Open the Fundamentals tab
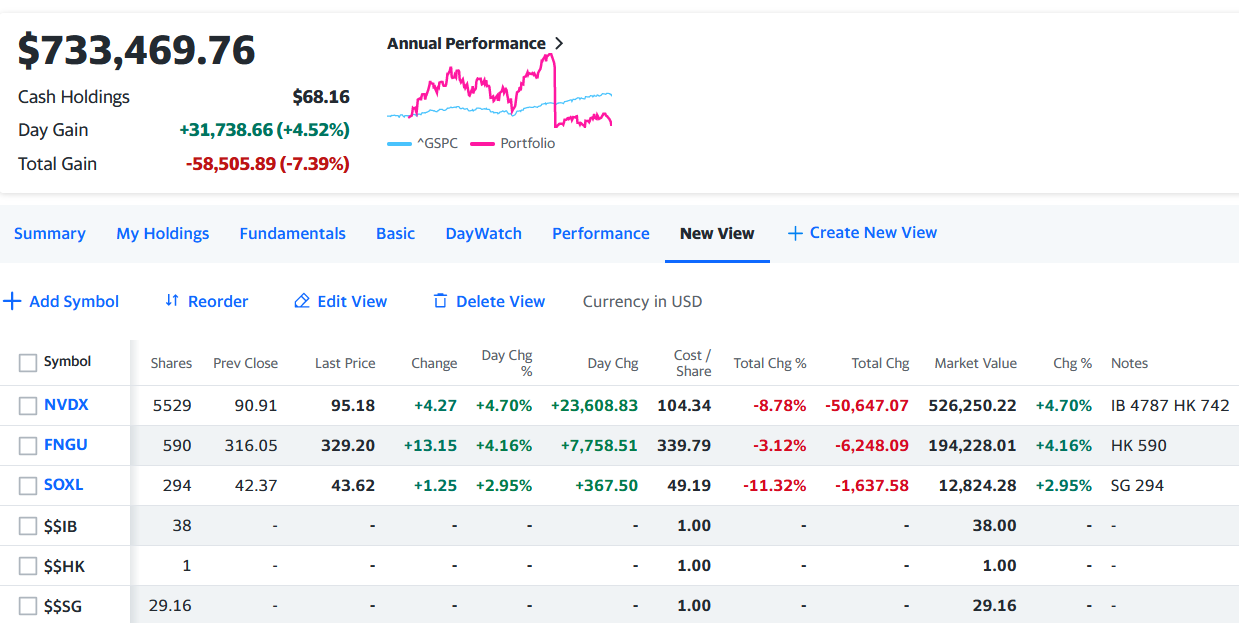 [x=292, y=233]
